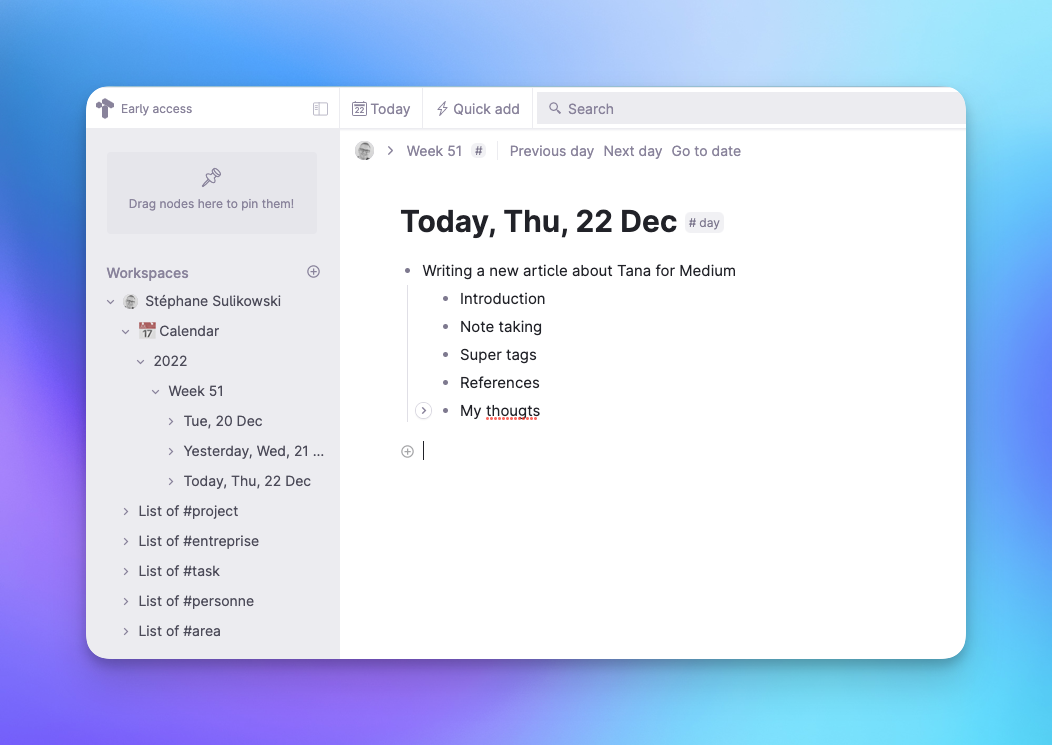This screenshot has width=1052, height=745.
Task: Open Quick add with lightning icon
Action: tap(478, 109)
